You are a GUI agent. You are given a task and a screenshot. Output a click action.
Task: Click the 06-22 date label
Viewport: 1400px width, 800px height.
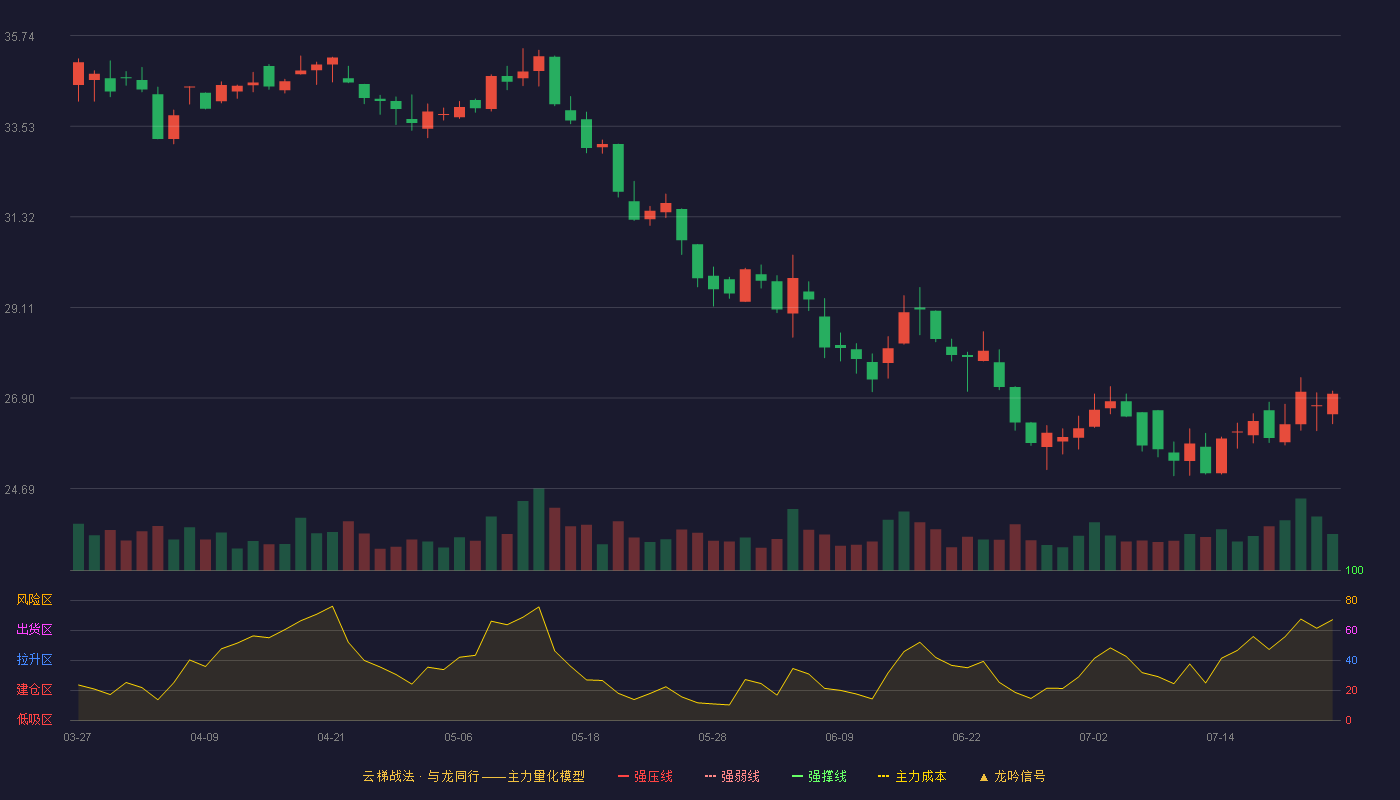coord(966,737)
